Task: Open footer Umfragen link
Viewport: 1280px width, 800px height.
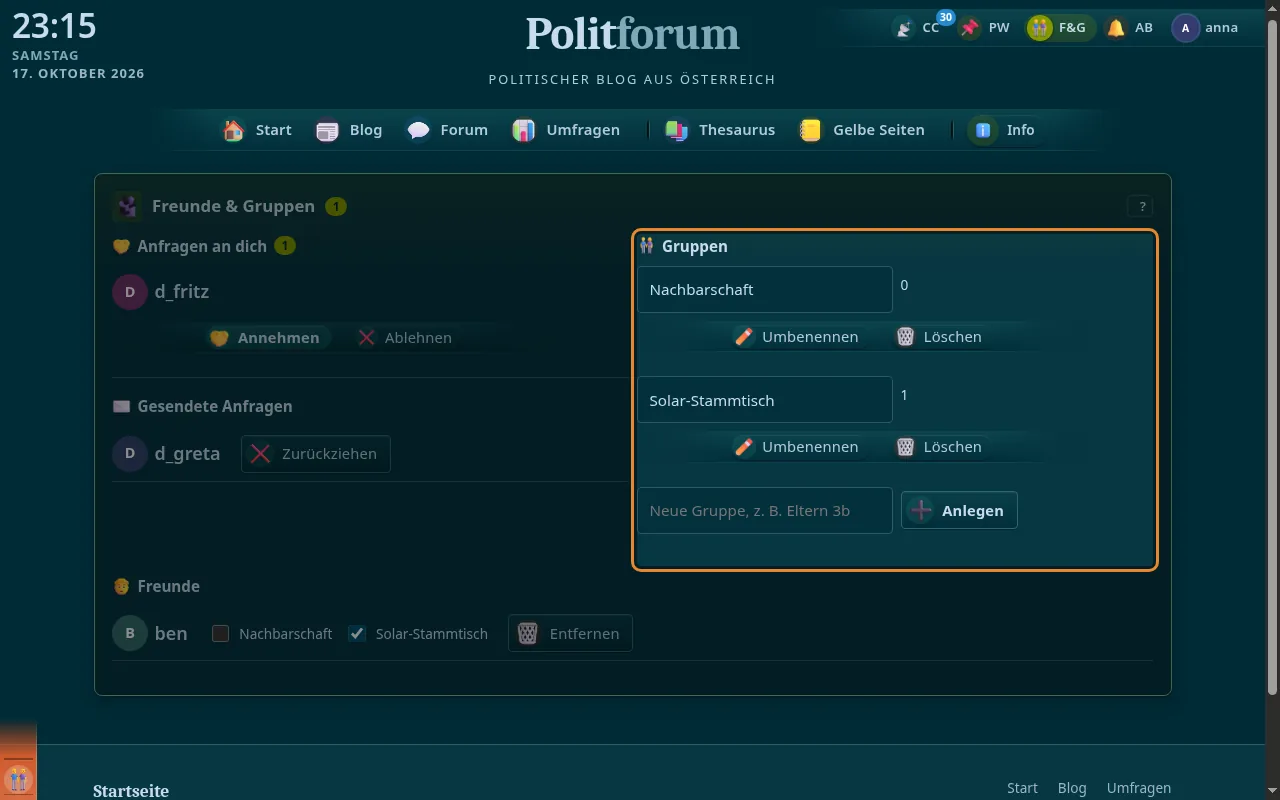Action: click(x=1139, y=788)
